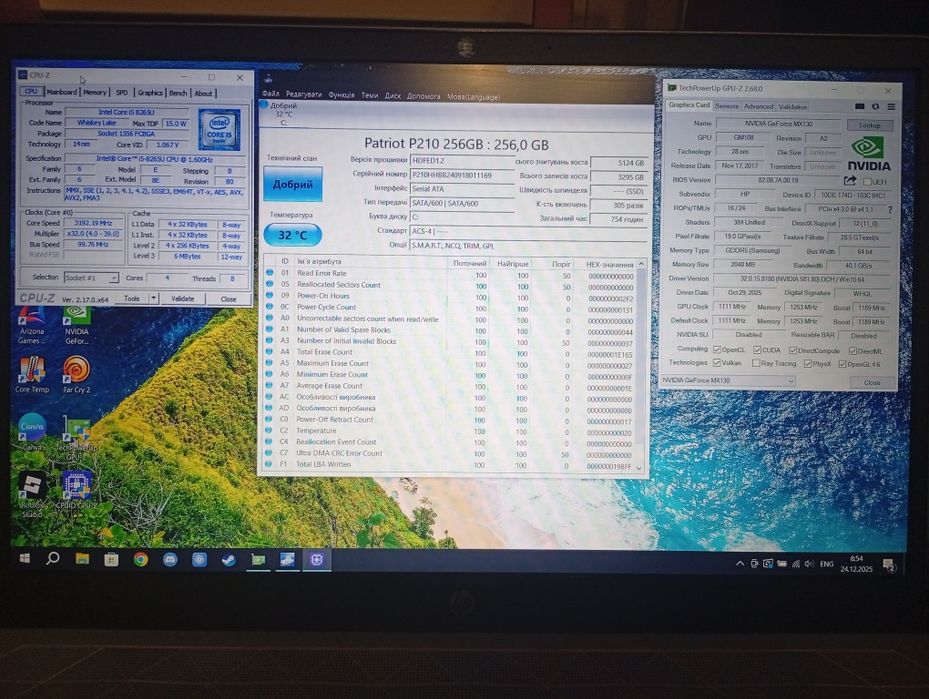Click the volume icon in the system tray
The width and height of the screenshot is (929, 699).
pyautogui.click(x=809, y=564)
